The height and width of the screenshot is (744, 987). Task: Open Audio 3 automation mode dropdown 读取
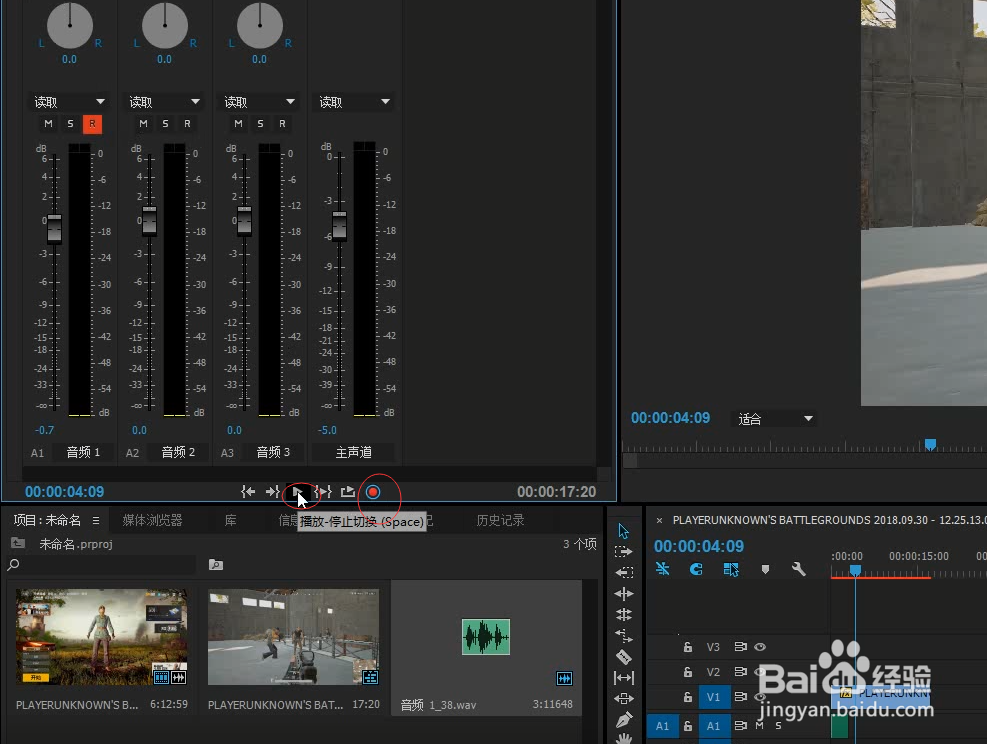click(259, 102)
